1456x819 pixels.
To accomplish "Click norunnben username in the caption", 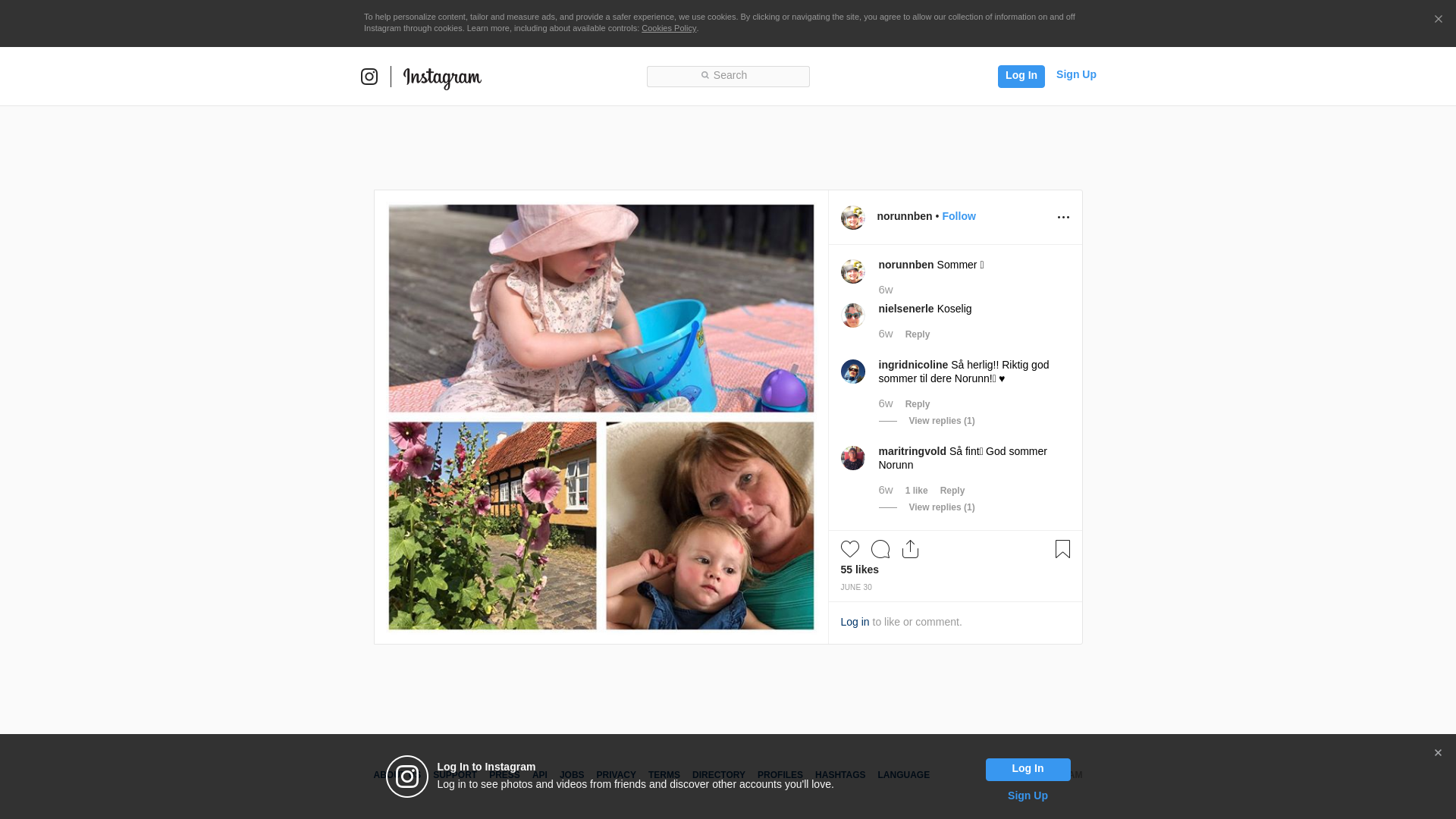I will coord(906,265).
